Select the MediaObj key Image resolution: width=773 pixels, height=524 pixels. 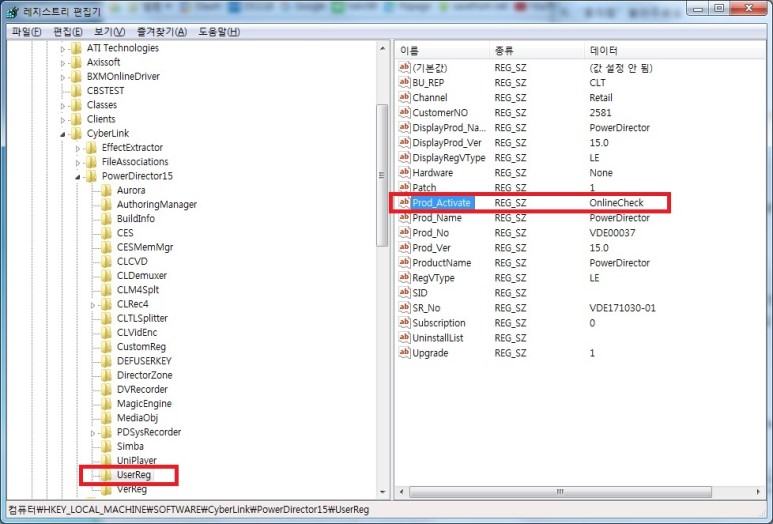(x=137, y=418)
